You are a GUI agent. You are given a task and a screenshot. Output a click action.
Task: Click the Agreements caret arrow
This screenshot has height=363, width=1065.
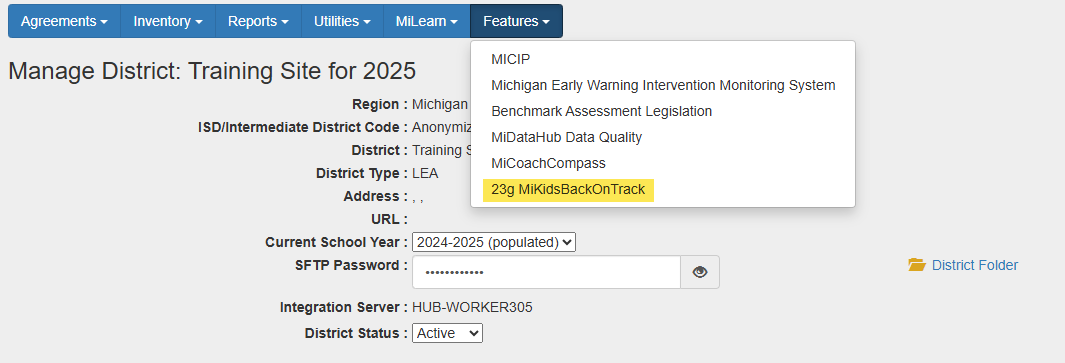coord(104,22)
